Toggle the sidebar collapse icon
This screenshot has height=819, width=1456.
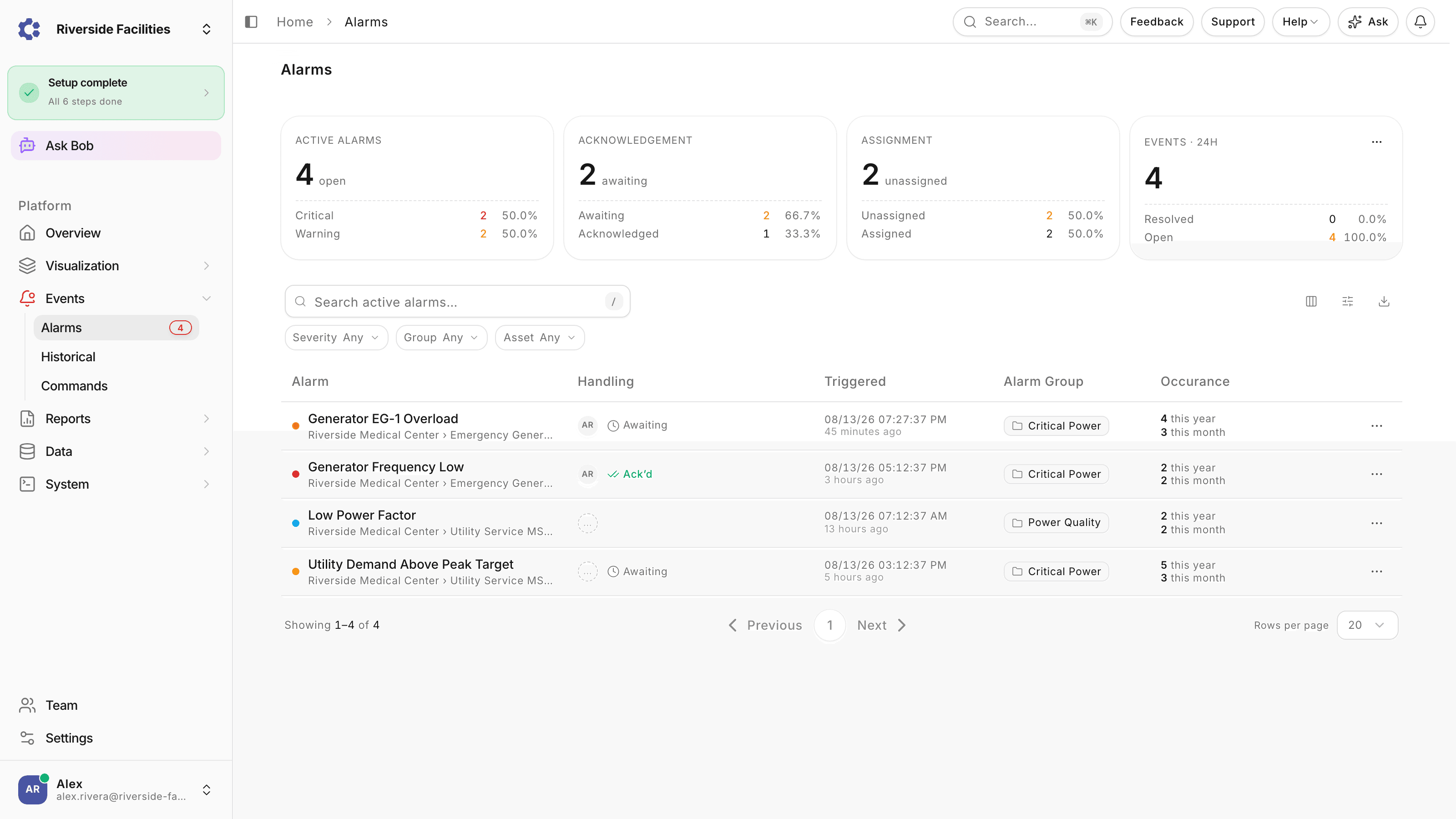pyautogui.click(x=251, y=21)
